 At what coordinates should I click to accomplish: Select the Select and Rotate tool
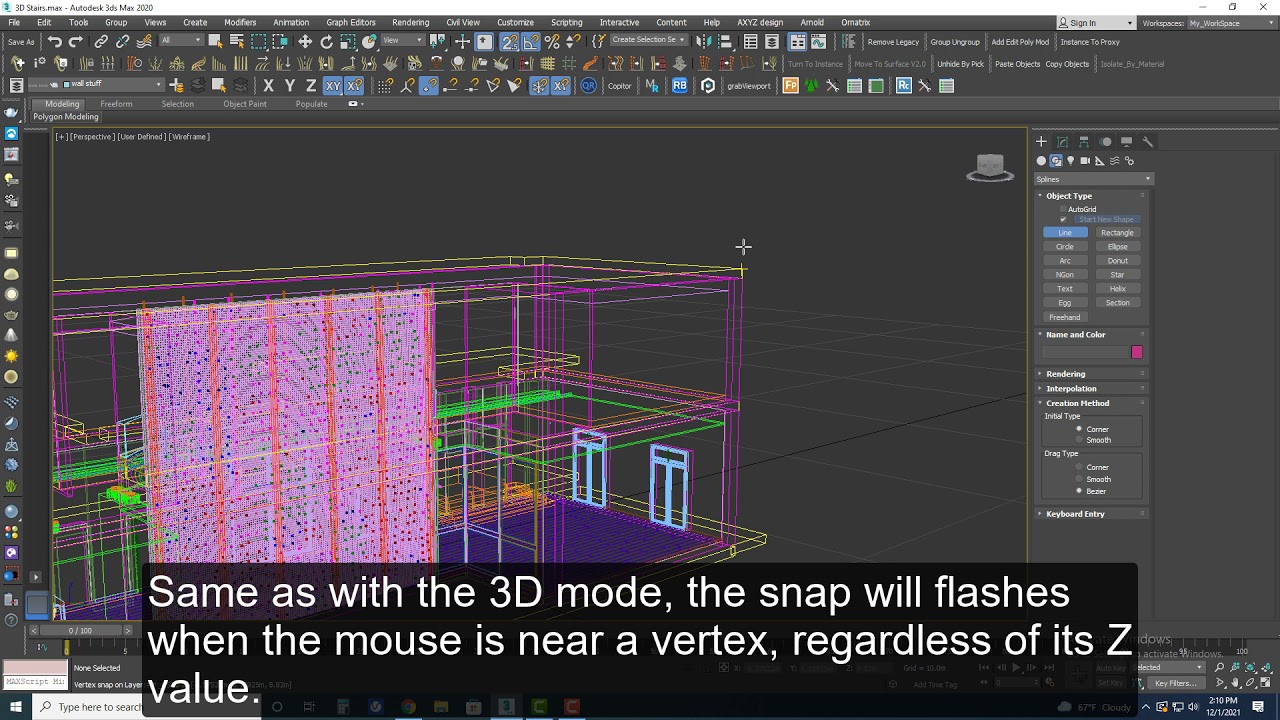pyautogui.click(x=326, y=42)
